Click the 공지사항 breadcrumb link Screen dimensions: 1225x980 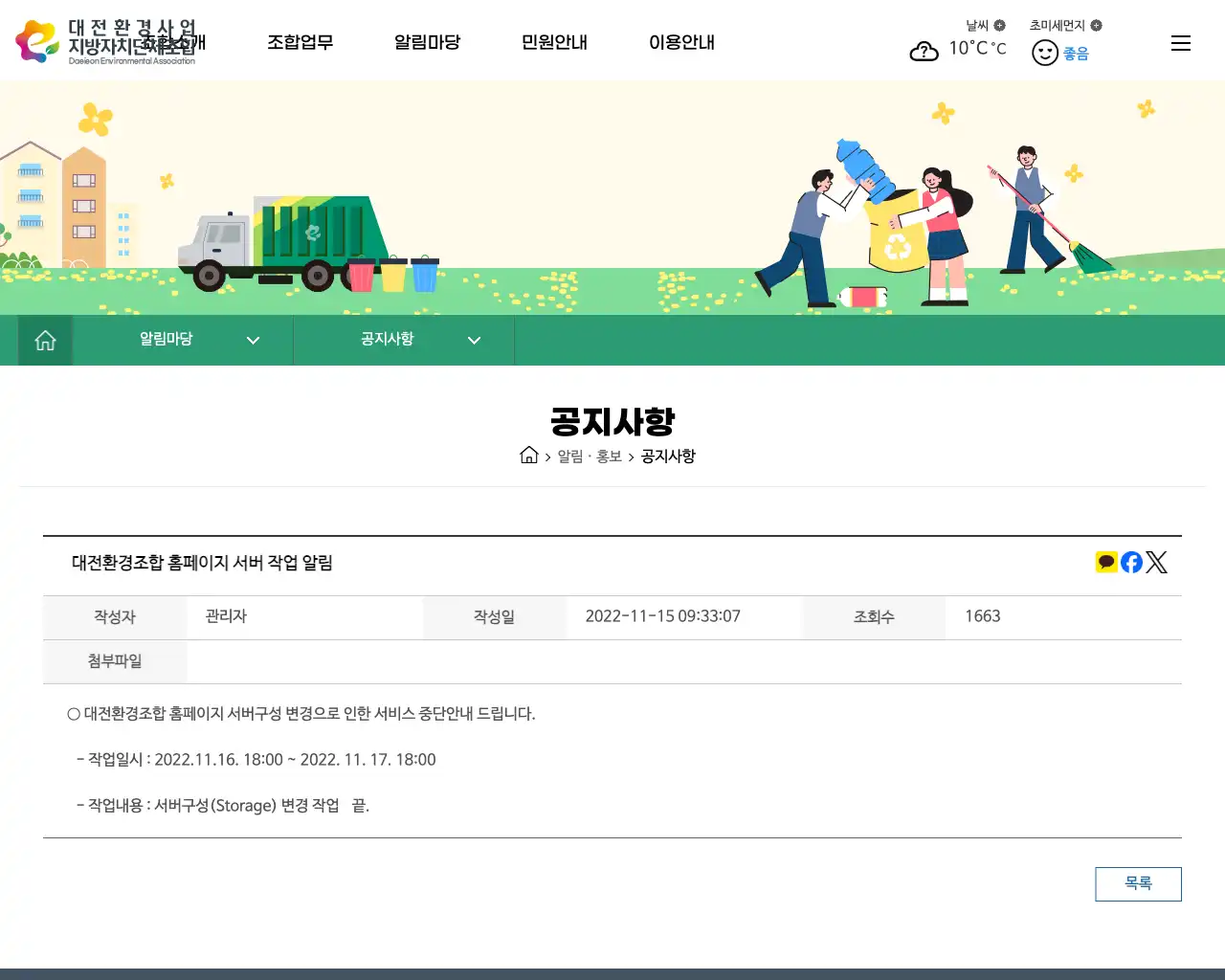pos(668,457)
